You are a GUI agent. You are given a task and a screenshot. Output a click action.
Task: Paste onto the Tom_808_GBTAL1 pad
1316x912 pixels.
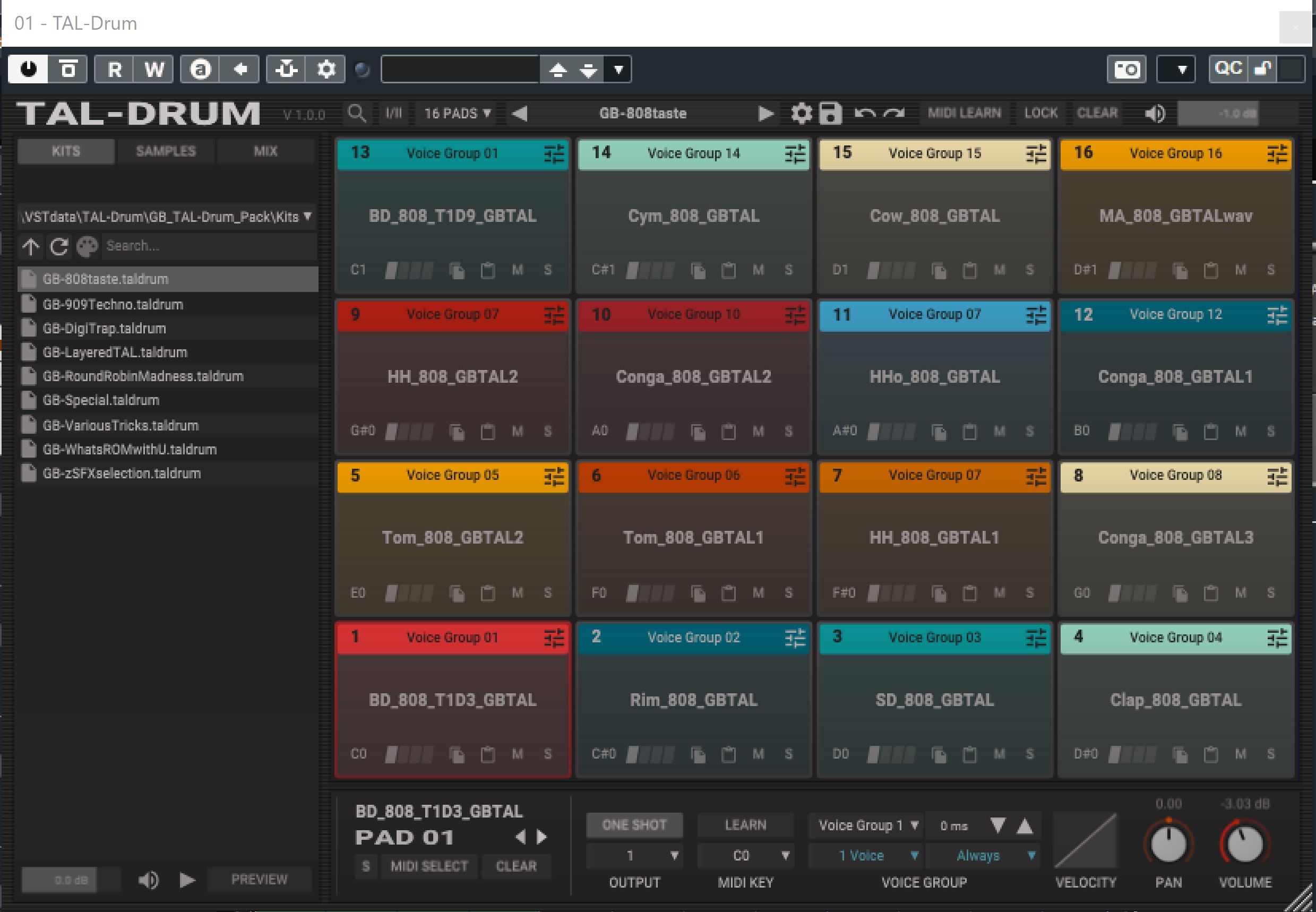coord(728,593)
